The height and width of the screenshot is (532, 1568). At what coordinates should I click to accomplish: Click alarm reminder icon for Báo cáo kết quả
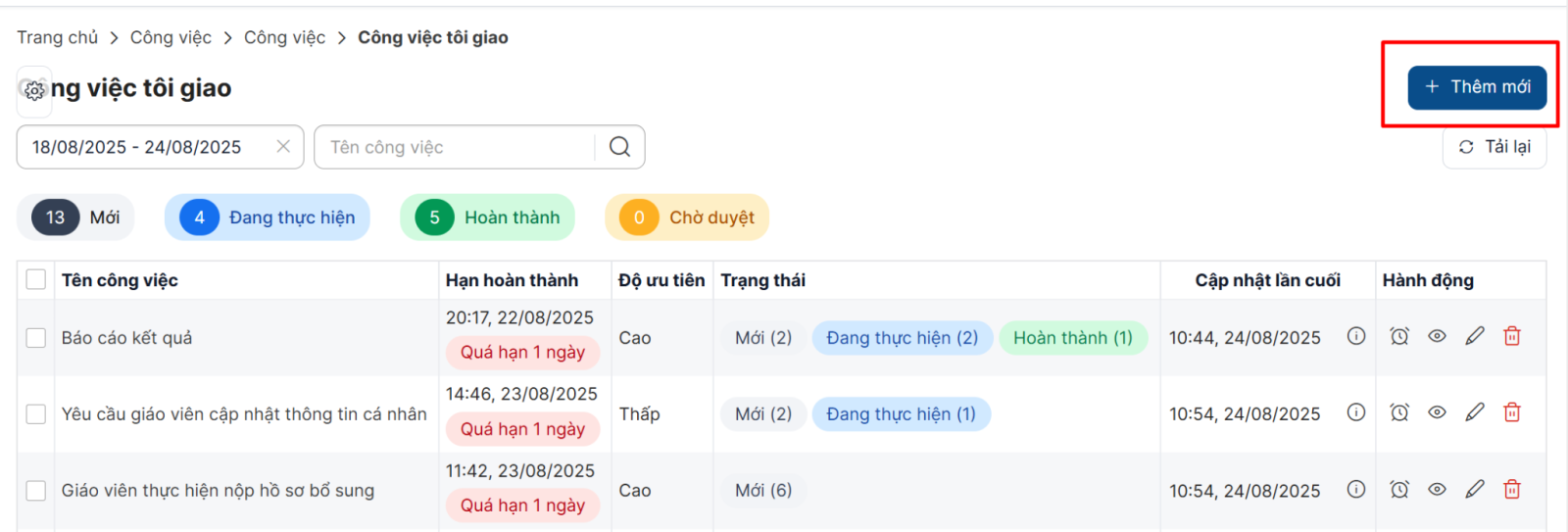tap(1399, 336)
